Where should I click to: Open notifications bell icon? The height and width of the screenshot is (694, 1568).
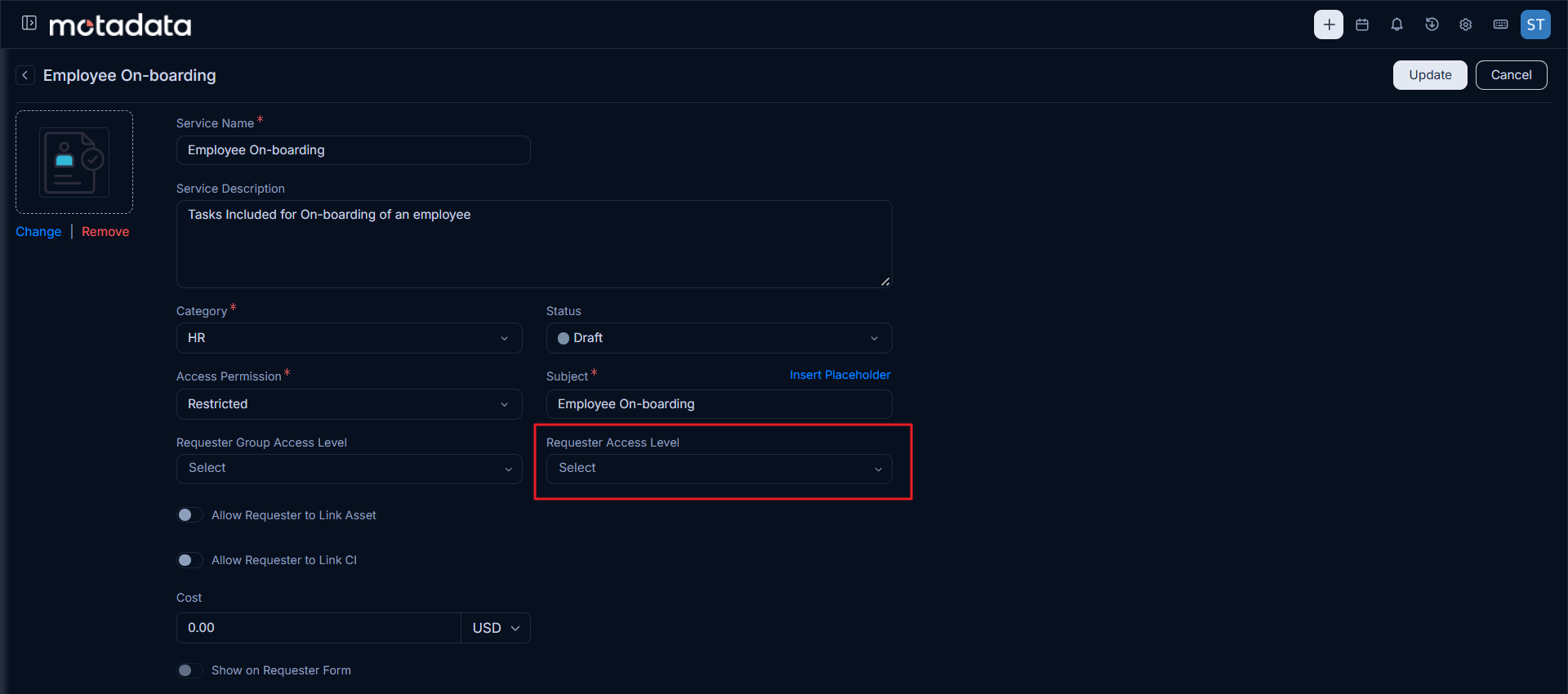pyautogui.click(x=1397, y=24)
